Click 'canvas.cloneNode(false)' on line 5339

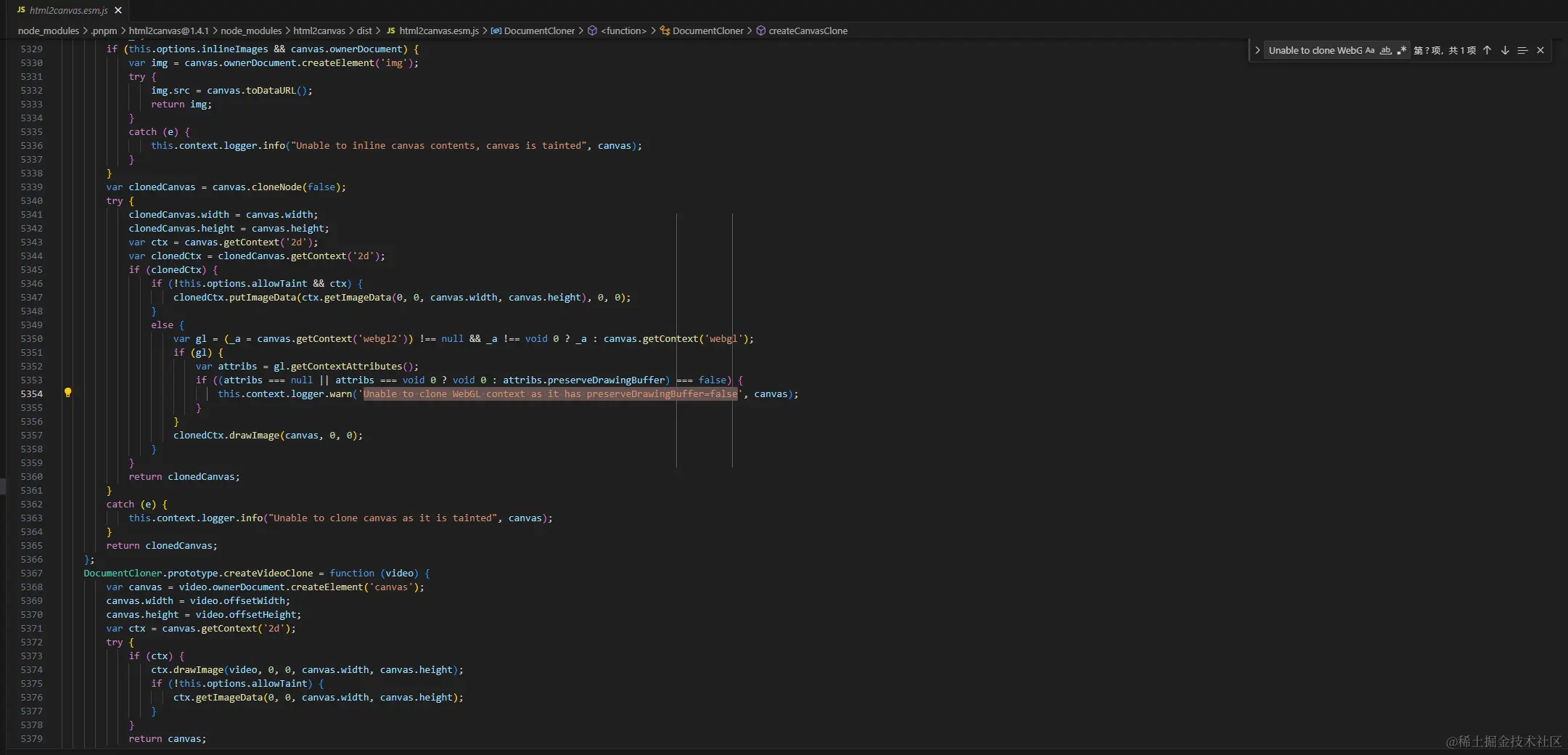tap(276, 187)
